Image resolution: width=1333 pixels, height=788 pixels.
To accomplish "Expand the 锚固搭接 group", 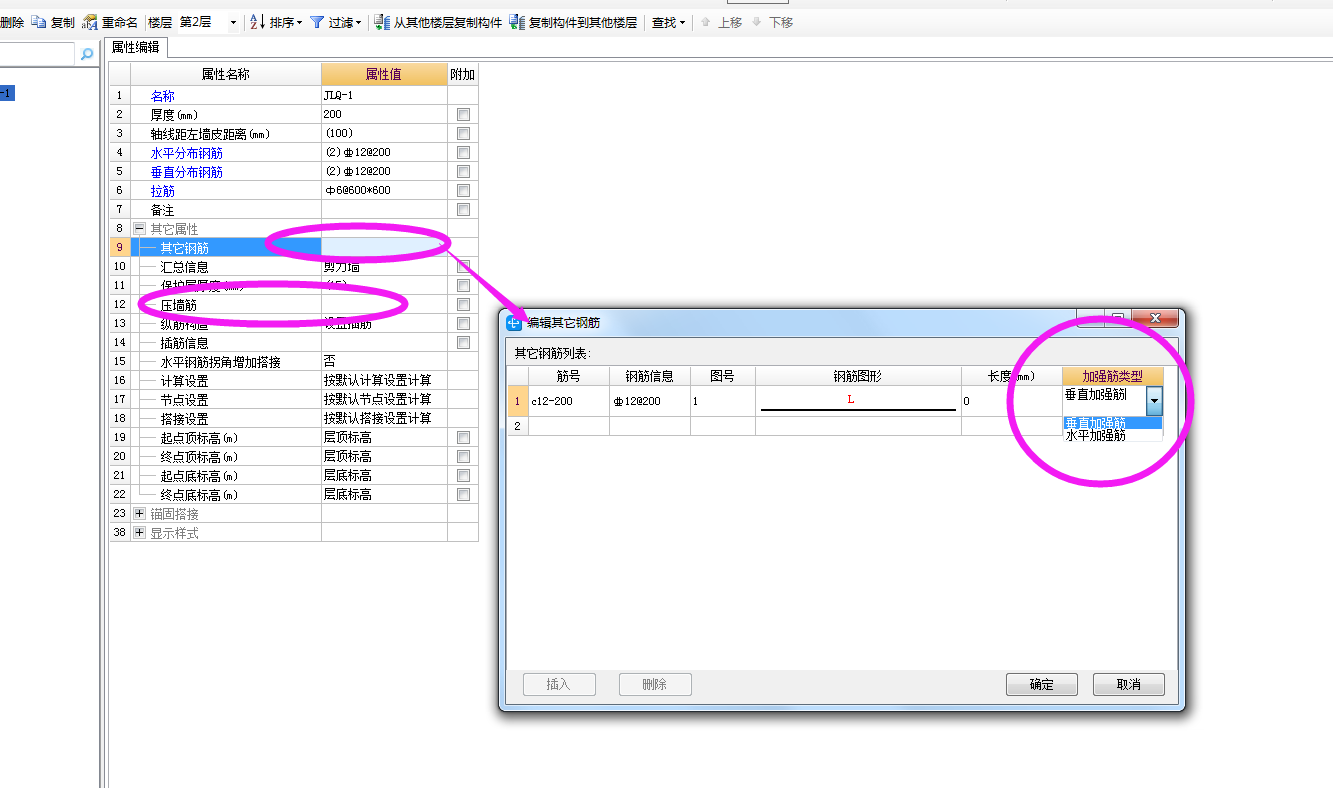I will (x=139, y=514).
